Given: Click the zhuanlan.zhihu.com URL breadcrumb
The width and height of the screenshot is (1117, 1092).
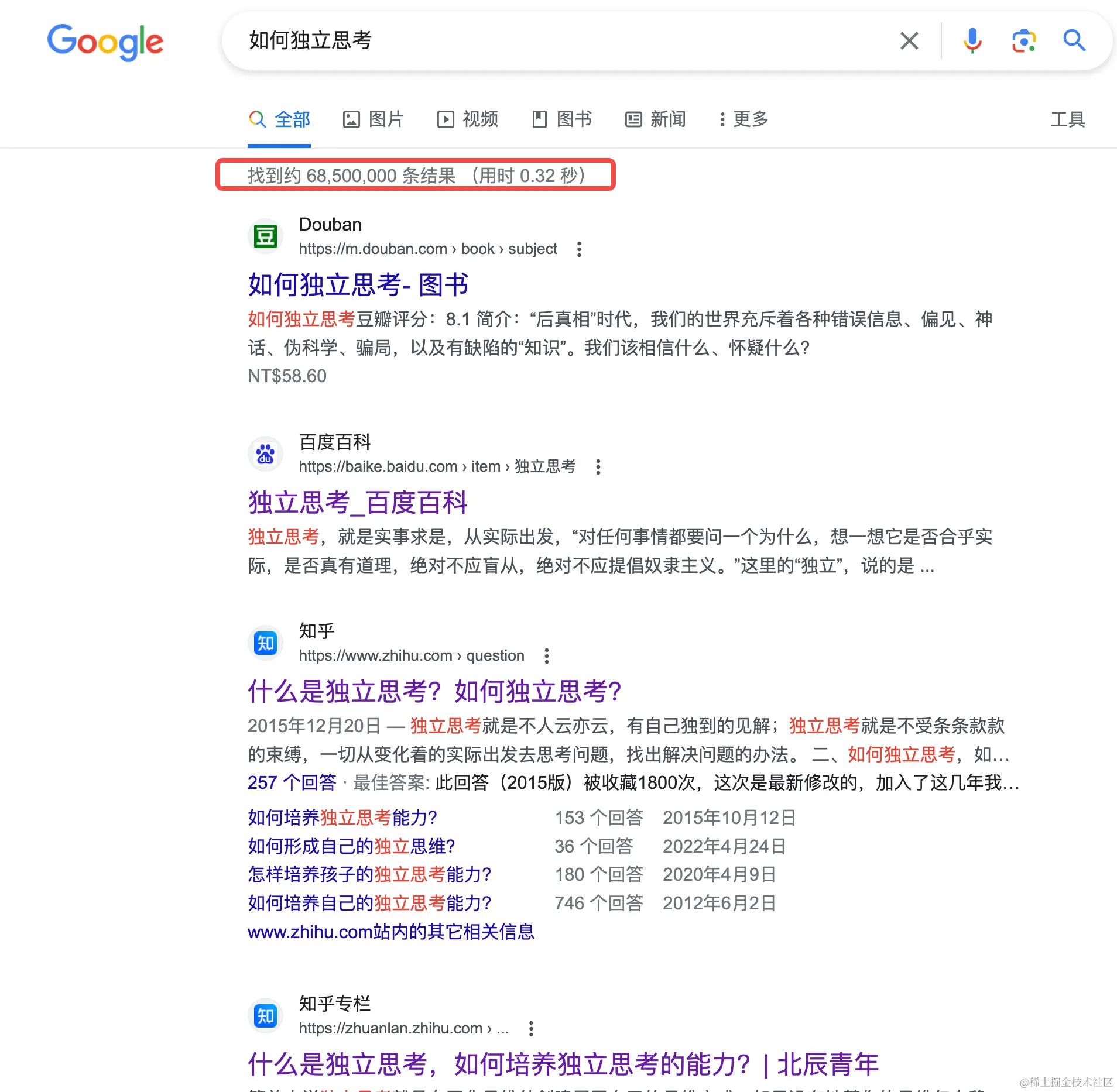Looking at the screenshot, I should pyautogui.click(x=404, y=1029).
